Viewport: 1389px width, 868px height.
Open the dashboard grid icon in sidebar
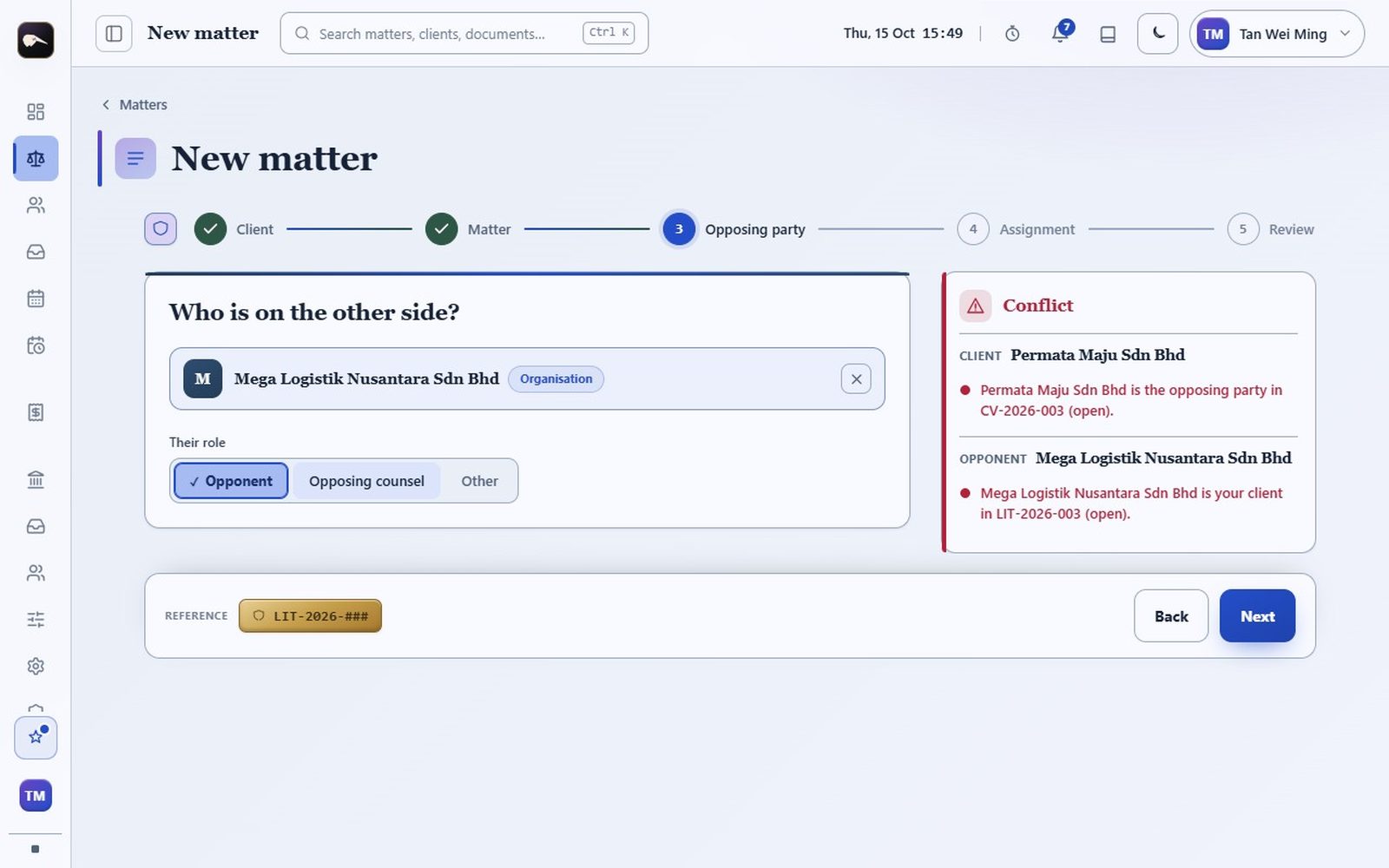(x=36, y=112)
